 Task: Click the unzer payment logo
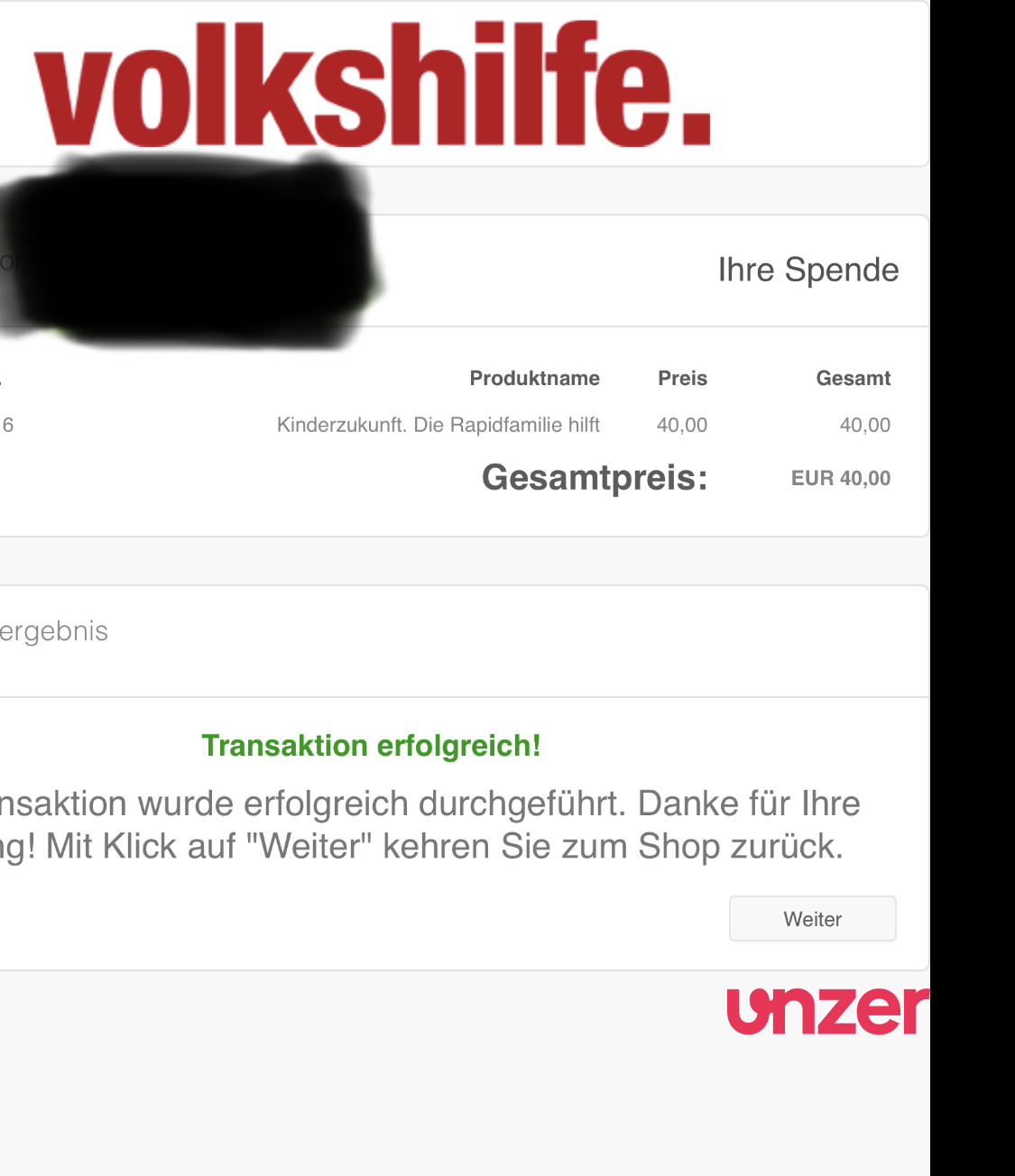click(827, 1009)
